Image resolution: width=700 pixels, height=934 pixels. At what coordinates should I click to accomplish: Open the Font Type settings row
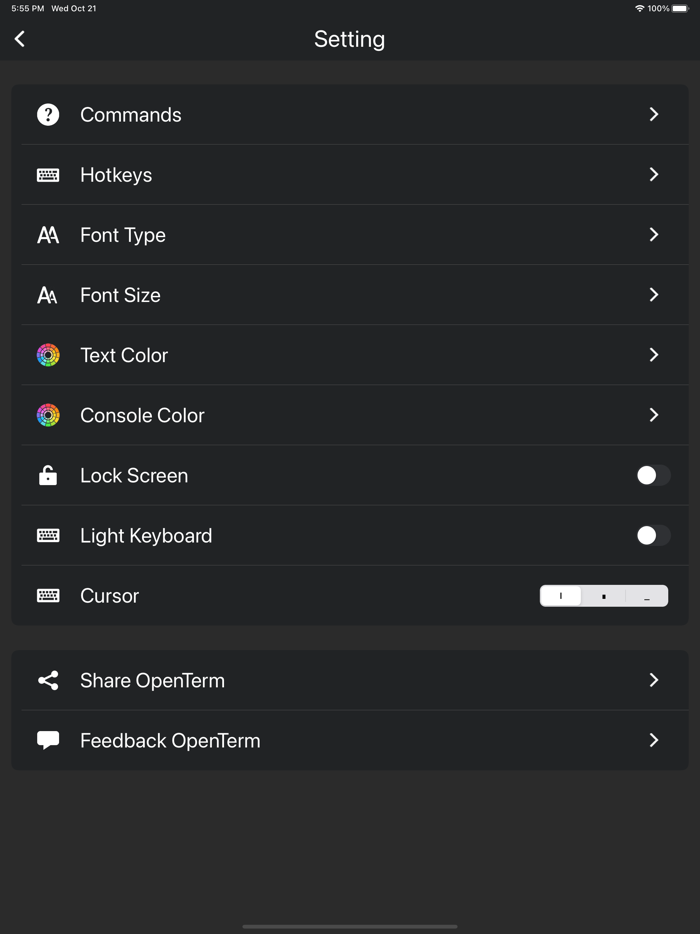(x=123, y=235)
